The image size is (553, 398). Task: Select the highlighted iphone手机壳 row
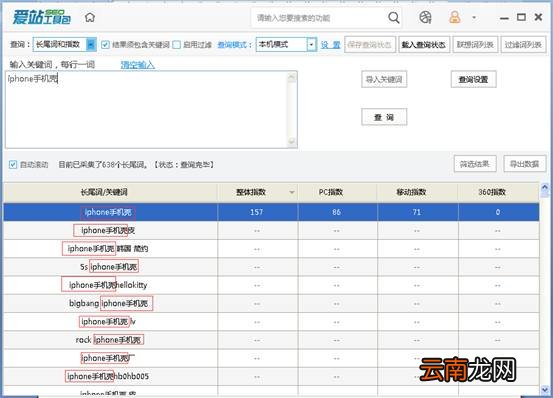[271, 212]
